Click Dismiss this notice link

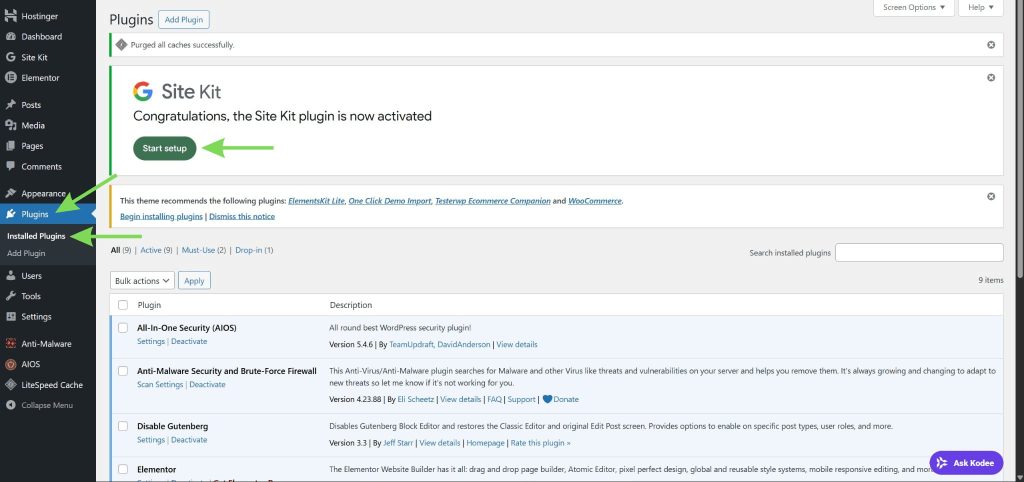click(x=242, y=216)
